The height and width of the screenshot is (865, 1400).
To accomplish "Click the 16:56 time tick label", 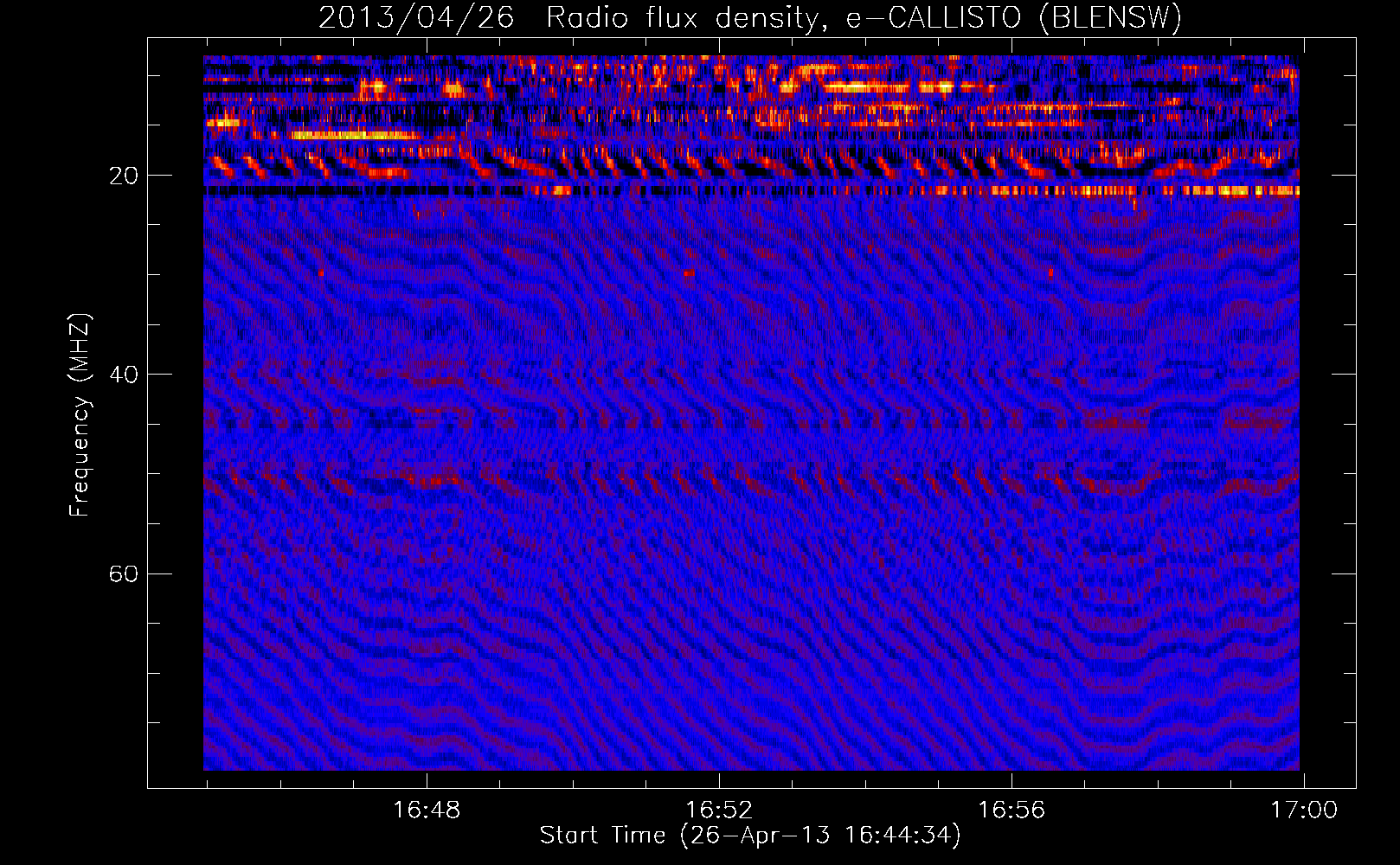I will [x=1011, y=810].
